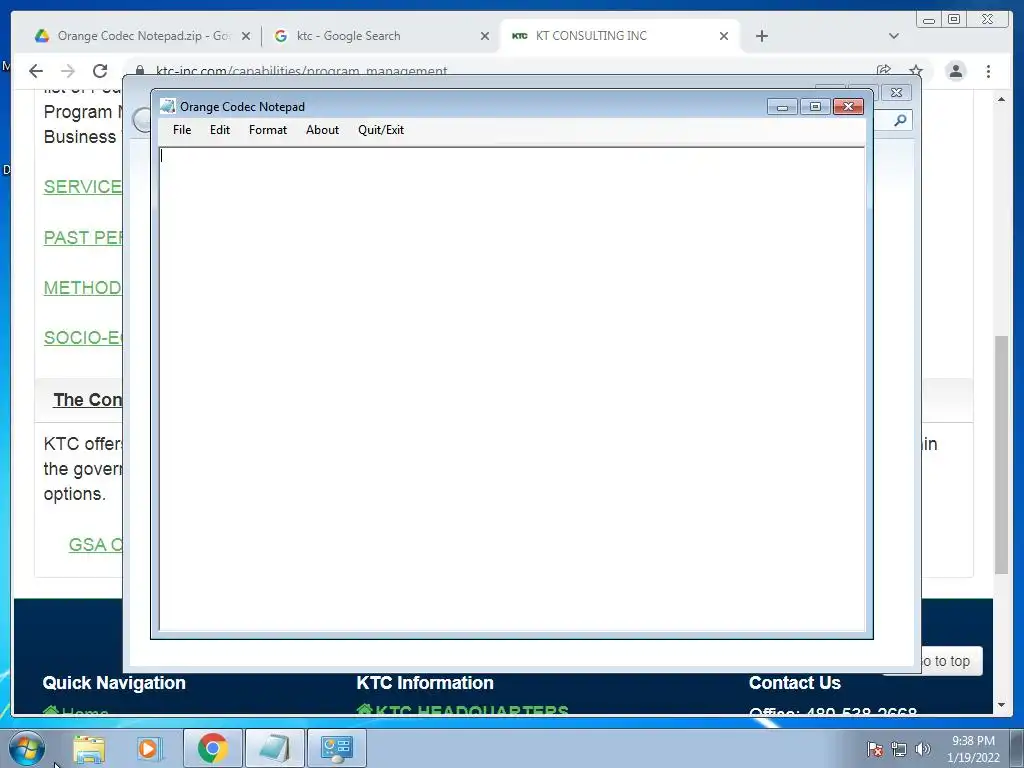Open the GSA link on the KTC page

coord(95,545)
